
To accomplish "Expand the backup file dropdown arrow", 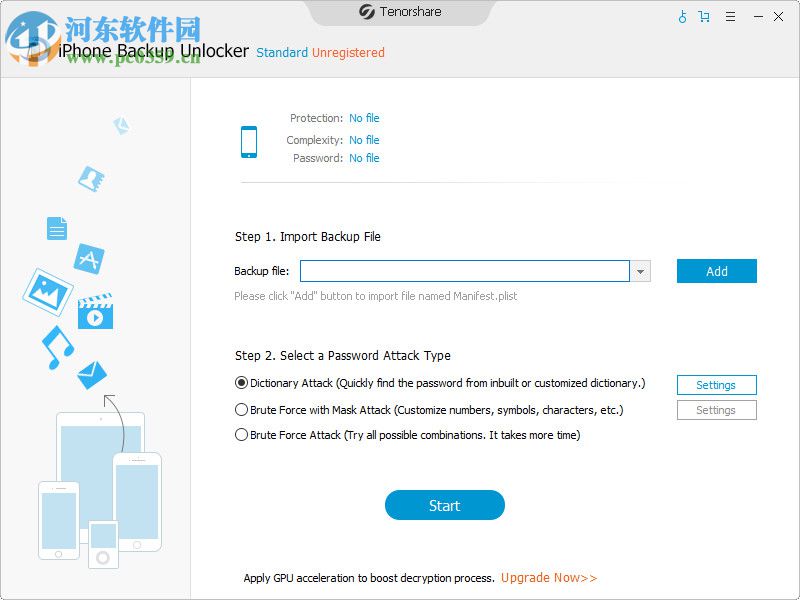I will point(641,271).
